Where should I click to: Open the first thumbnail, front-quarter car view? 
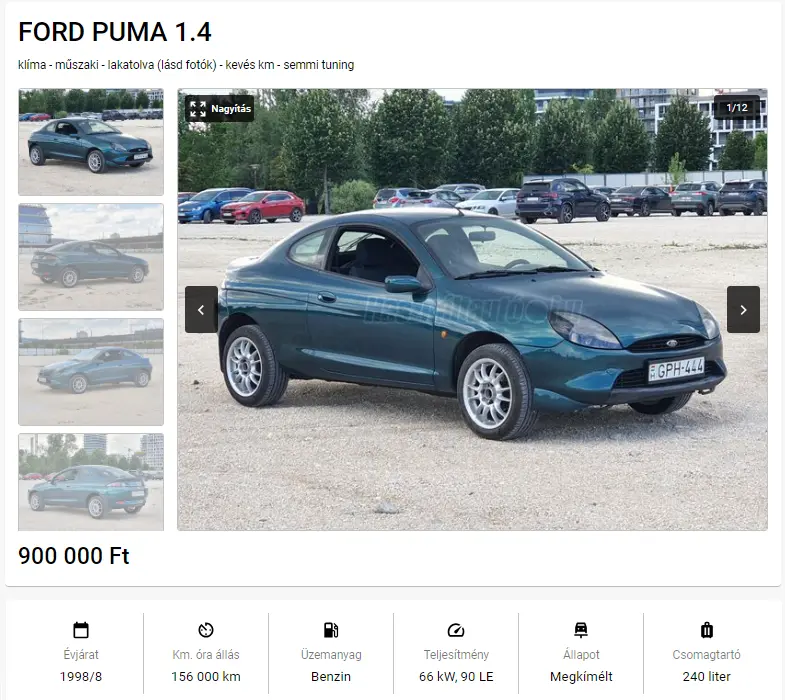91,142
